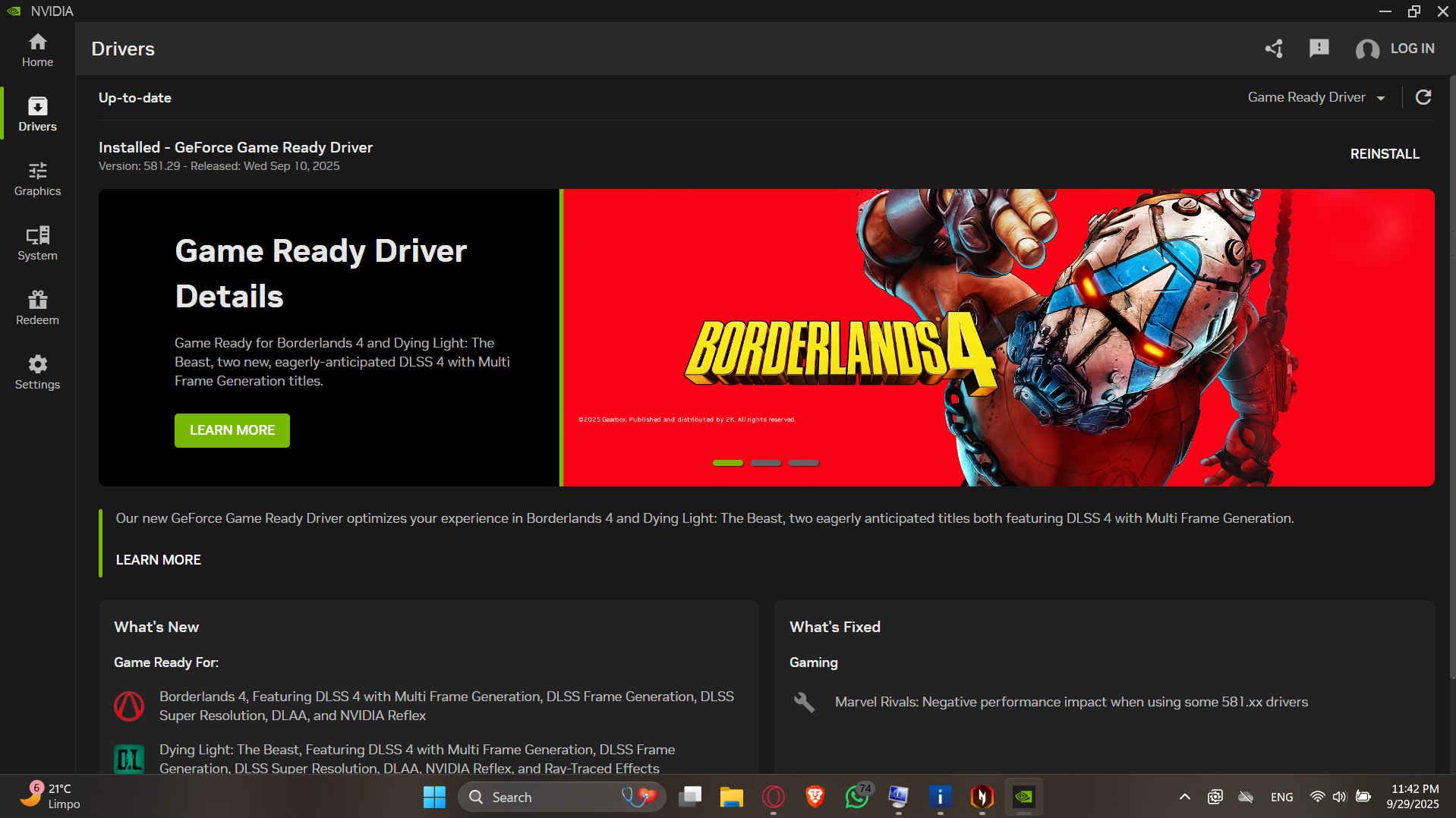The width and height of the screenshot is (1456, 818).
Task: Open Graphics settings in sidebar
Action: pyautogui.click(x=37, y=179)
